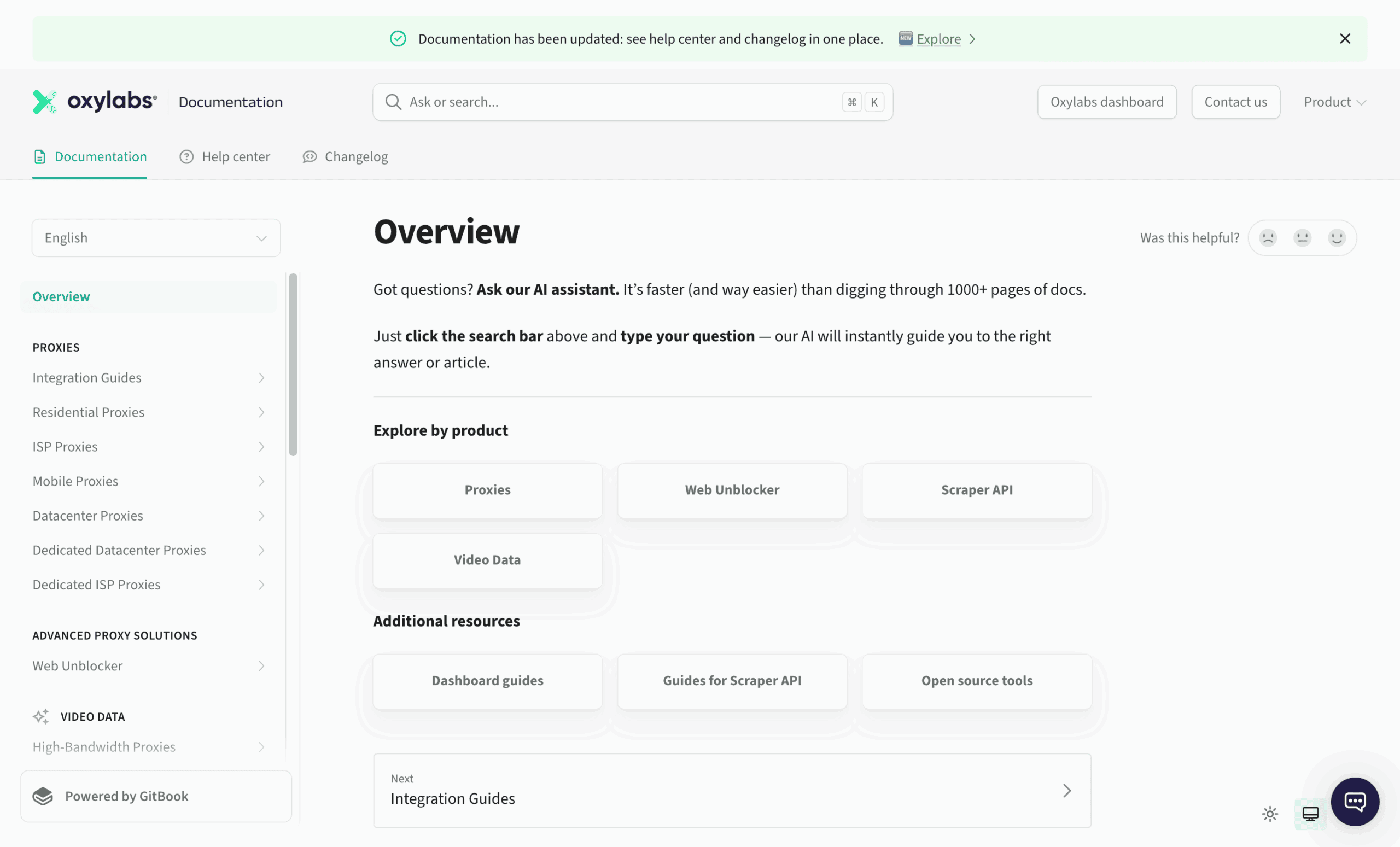Click the sad face feedback icon
This screenshot has width=1400, height=847.
[x=1268, y=237]
